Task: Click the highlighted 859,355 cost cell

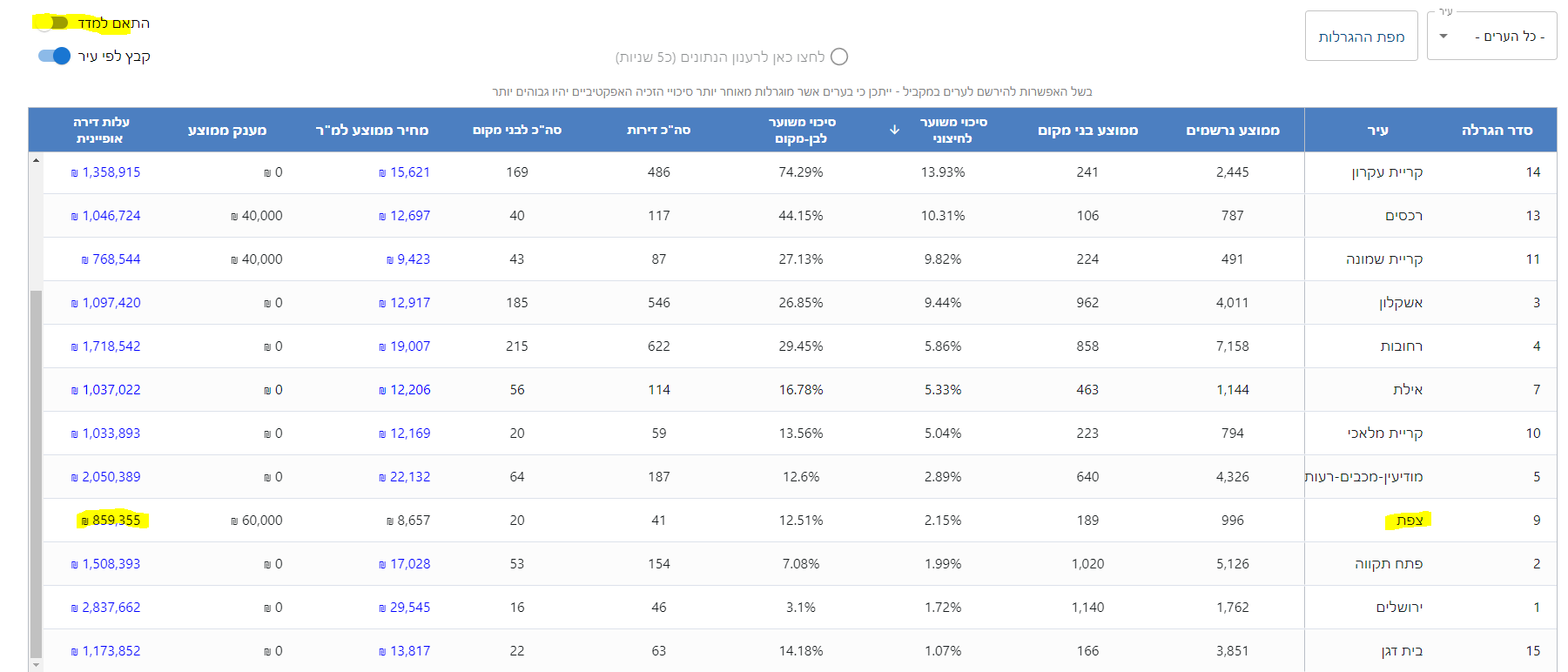Action: pyautogui.click(x=115, y=521)
